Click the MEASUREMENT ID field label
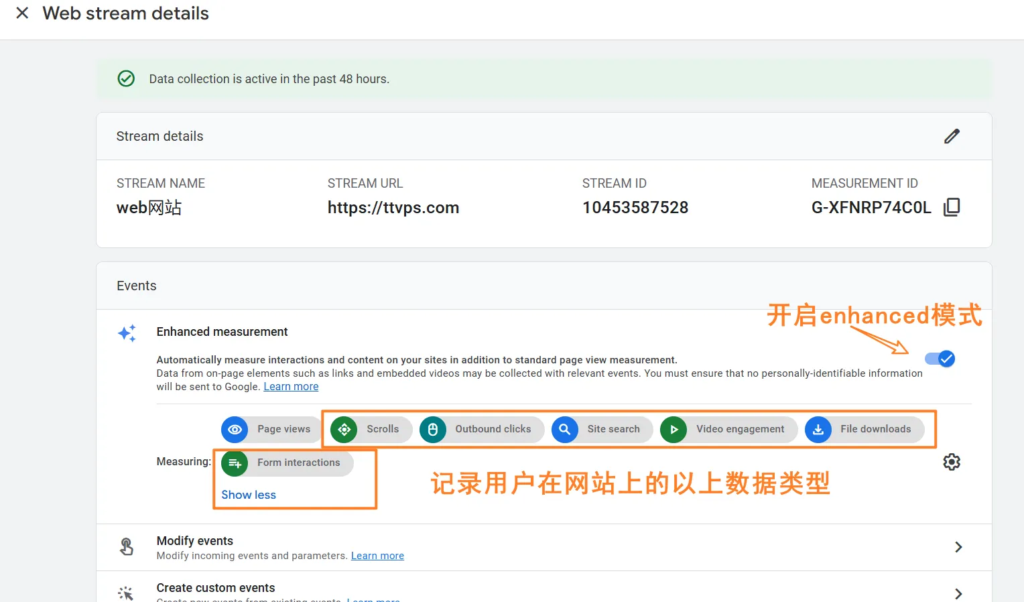The image size is (1024, 602). click(864, 183)
